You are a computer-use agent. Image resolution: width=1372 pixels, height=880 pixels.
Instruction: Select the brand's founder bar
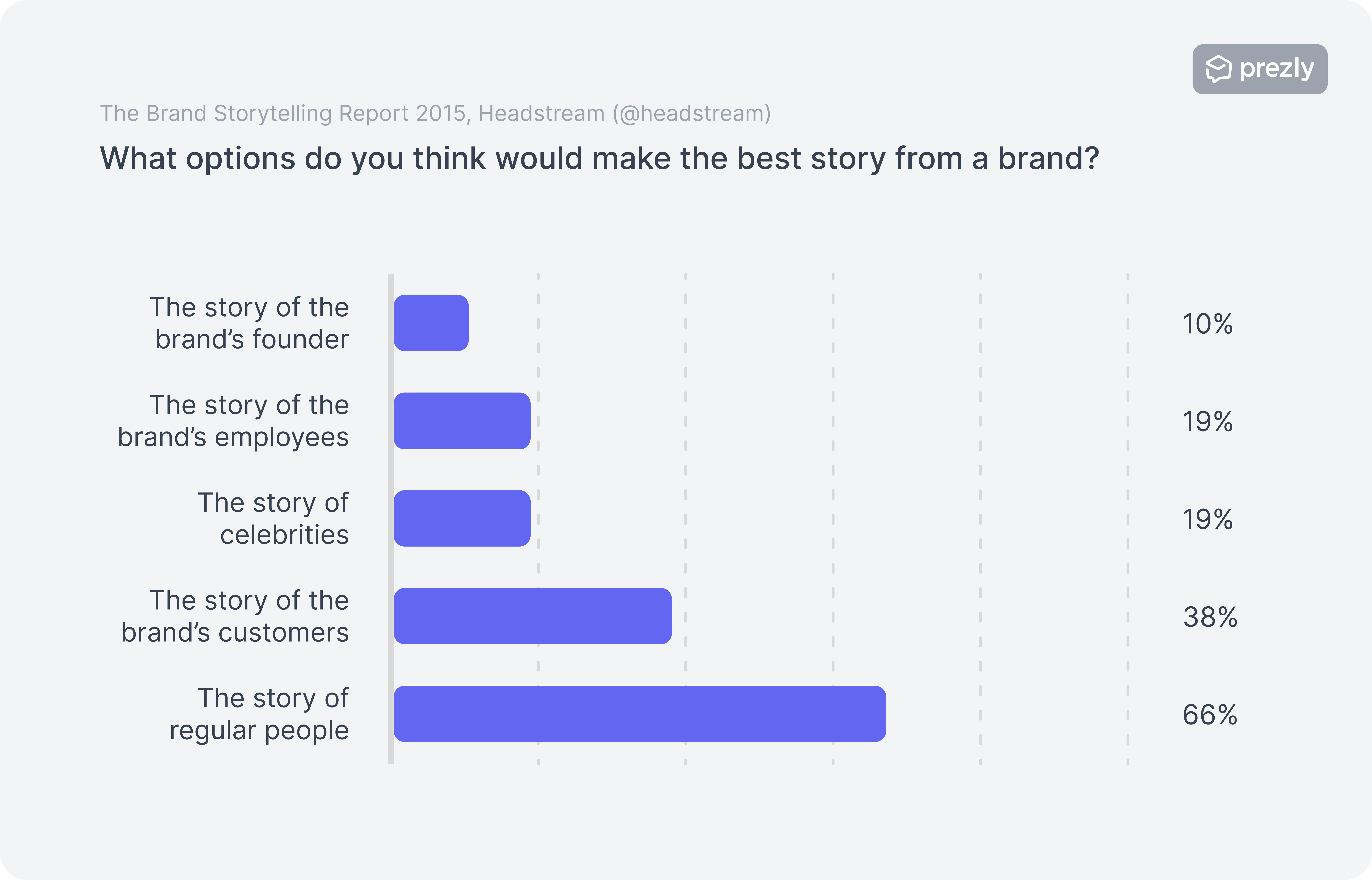tap(431, 323)
